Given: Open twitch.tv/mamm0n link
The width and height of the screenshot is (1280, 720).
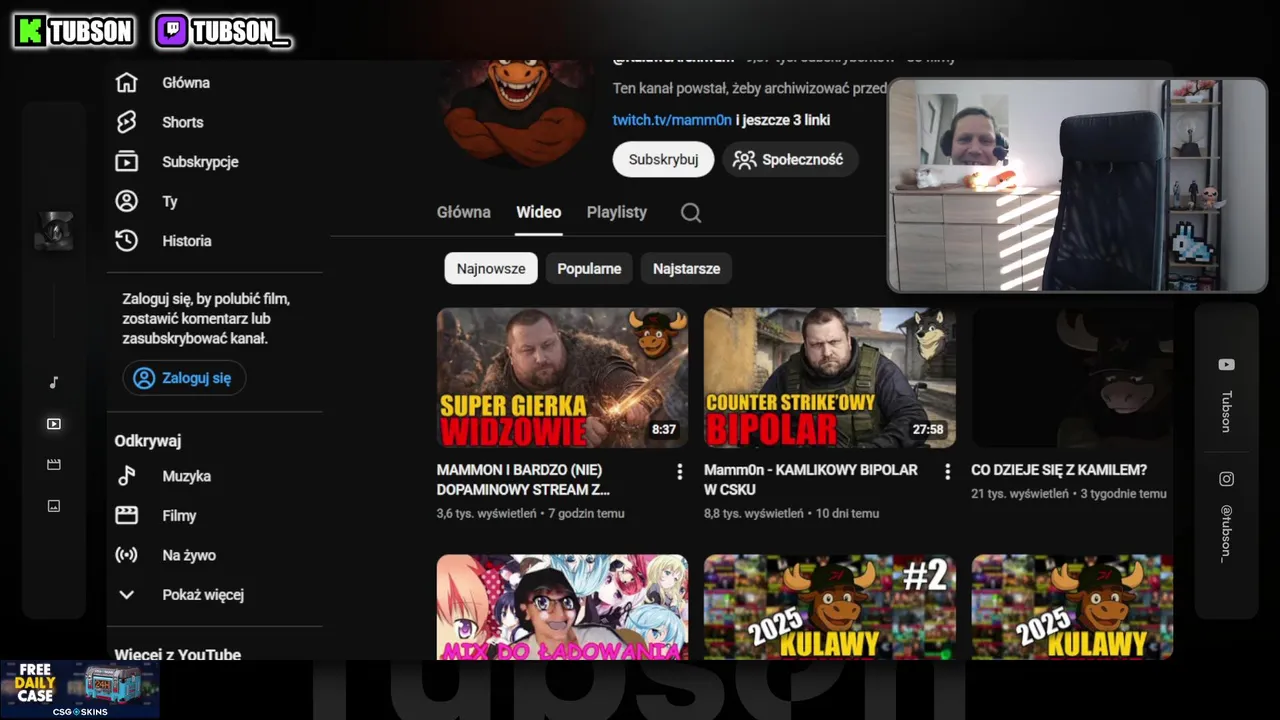Looking at the screenshot, I should (x=672, y=120).
